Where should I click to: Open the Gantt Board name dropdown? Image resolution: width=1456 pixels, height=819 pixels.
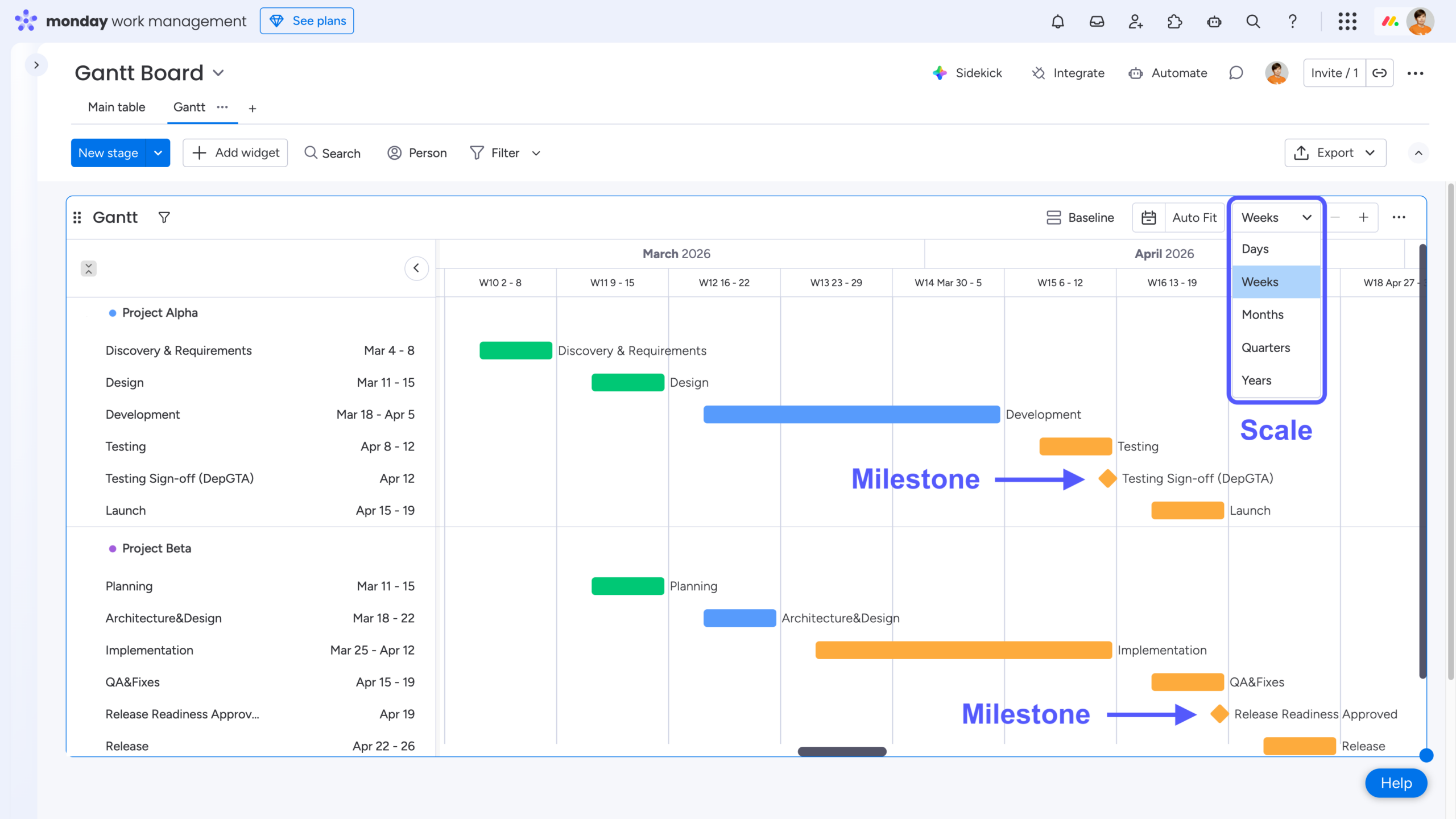coord(220,73)
